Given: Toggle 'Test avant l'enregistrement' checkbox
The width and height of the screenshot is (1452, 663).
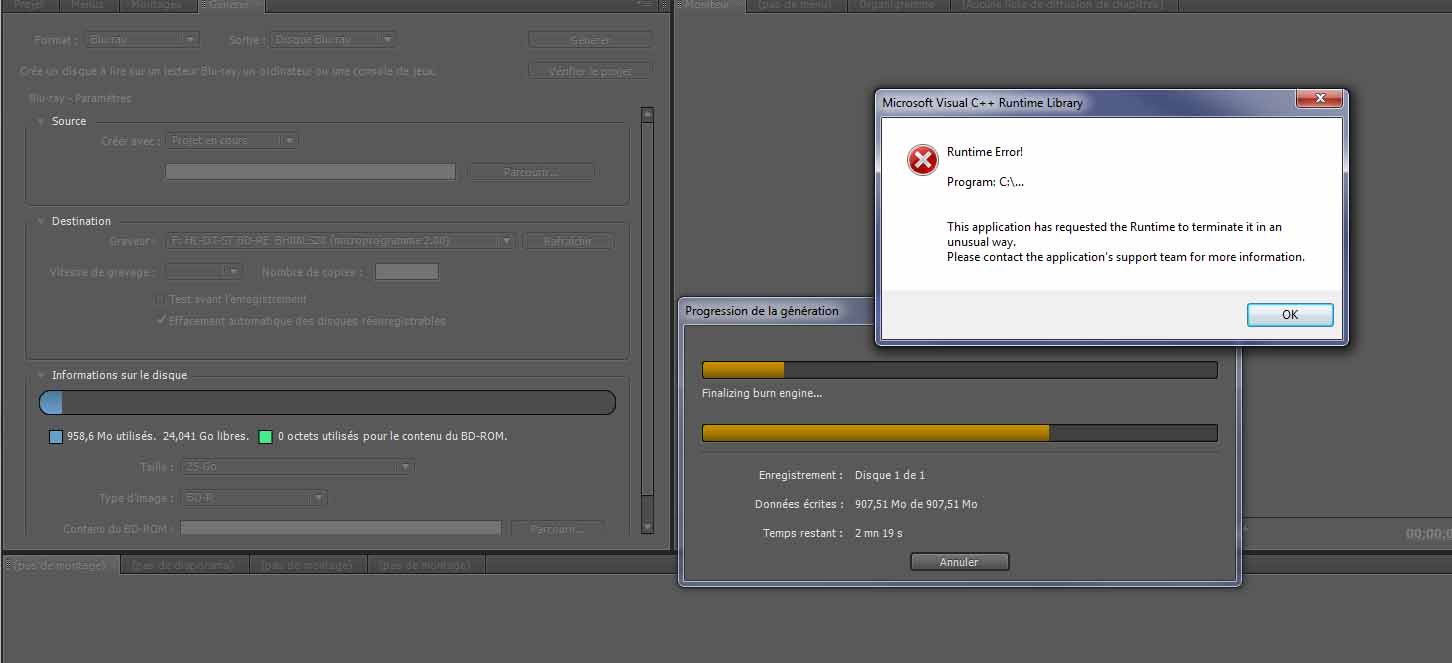Looking at the screenshot, I should [x=160, y=299].
